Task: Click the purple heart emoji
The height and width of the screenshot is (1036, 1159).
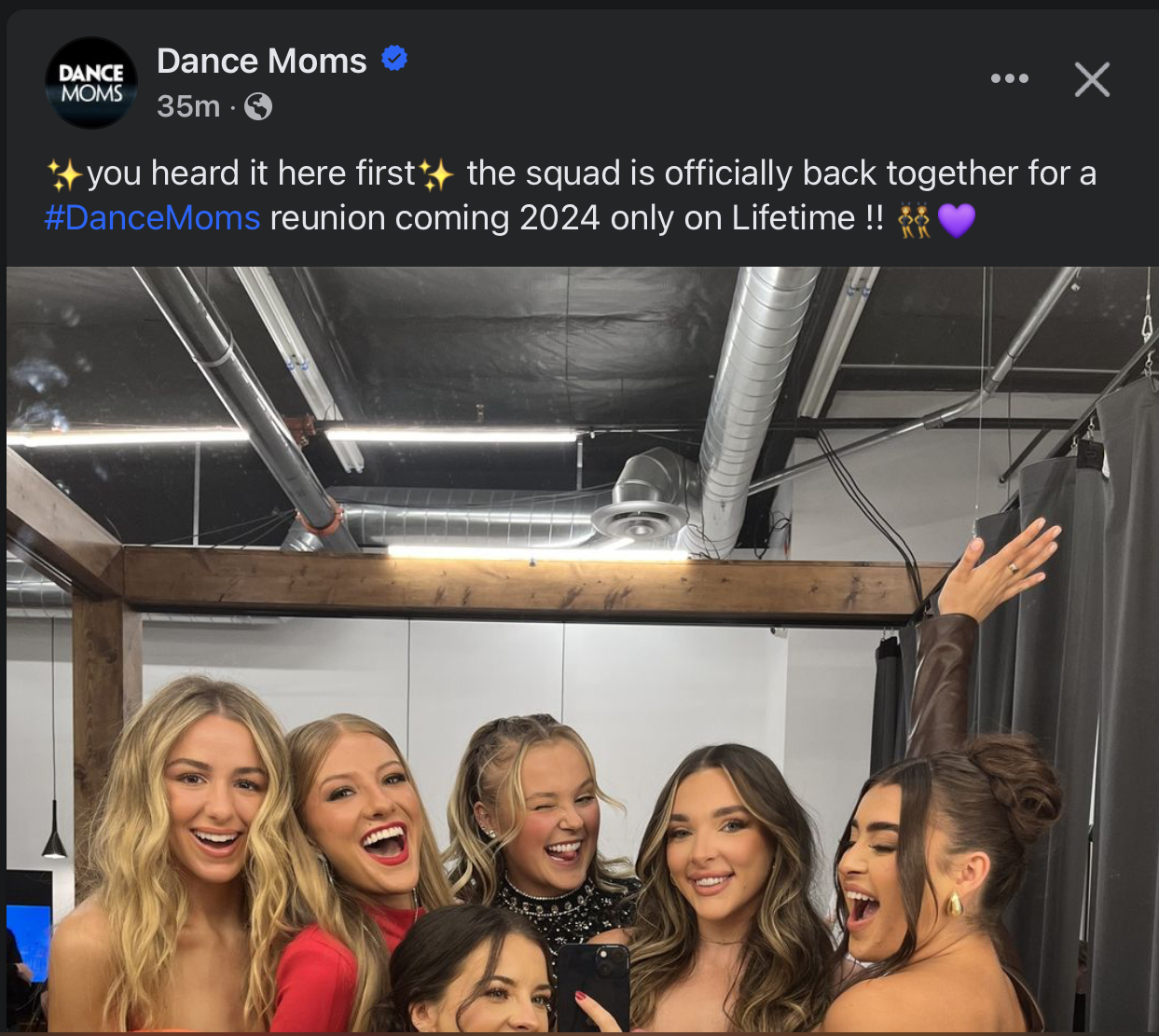Action: tap(956, 220)
